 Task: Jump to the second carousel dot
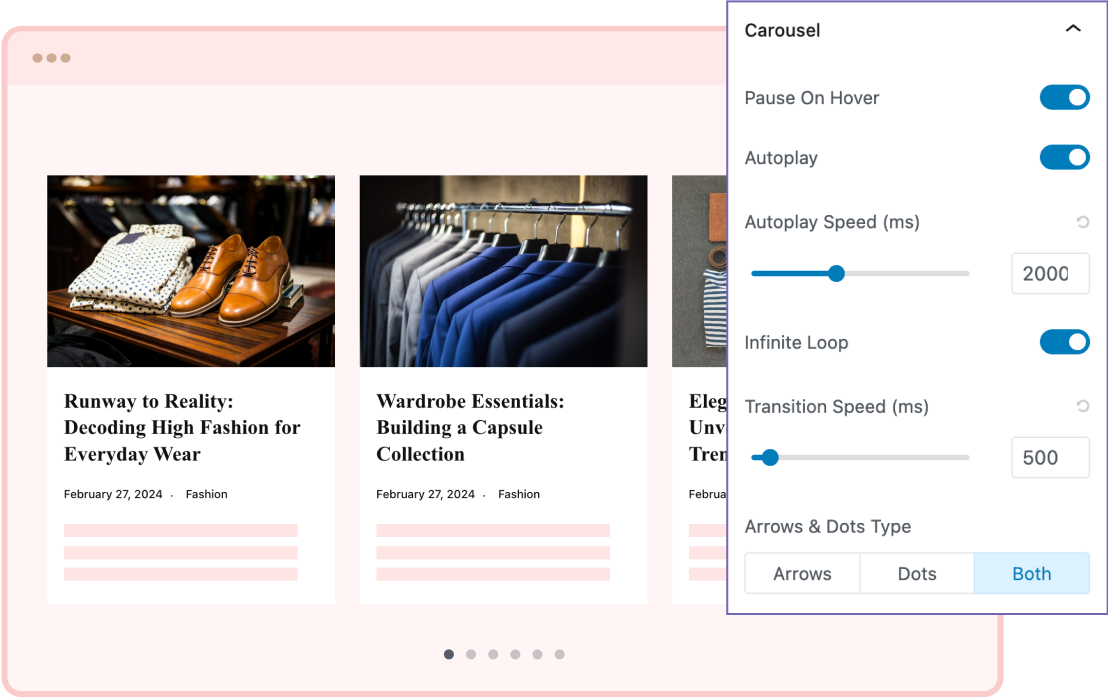(471, 654)
